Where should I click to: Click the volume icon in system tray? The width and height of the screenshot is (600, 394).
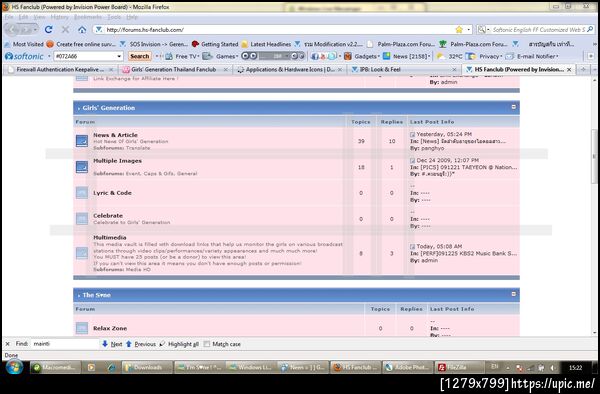tap(553, 368)
